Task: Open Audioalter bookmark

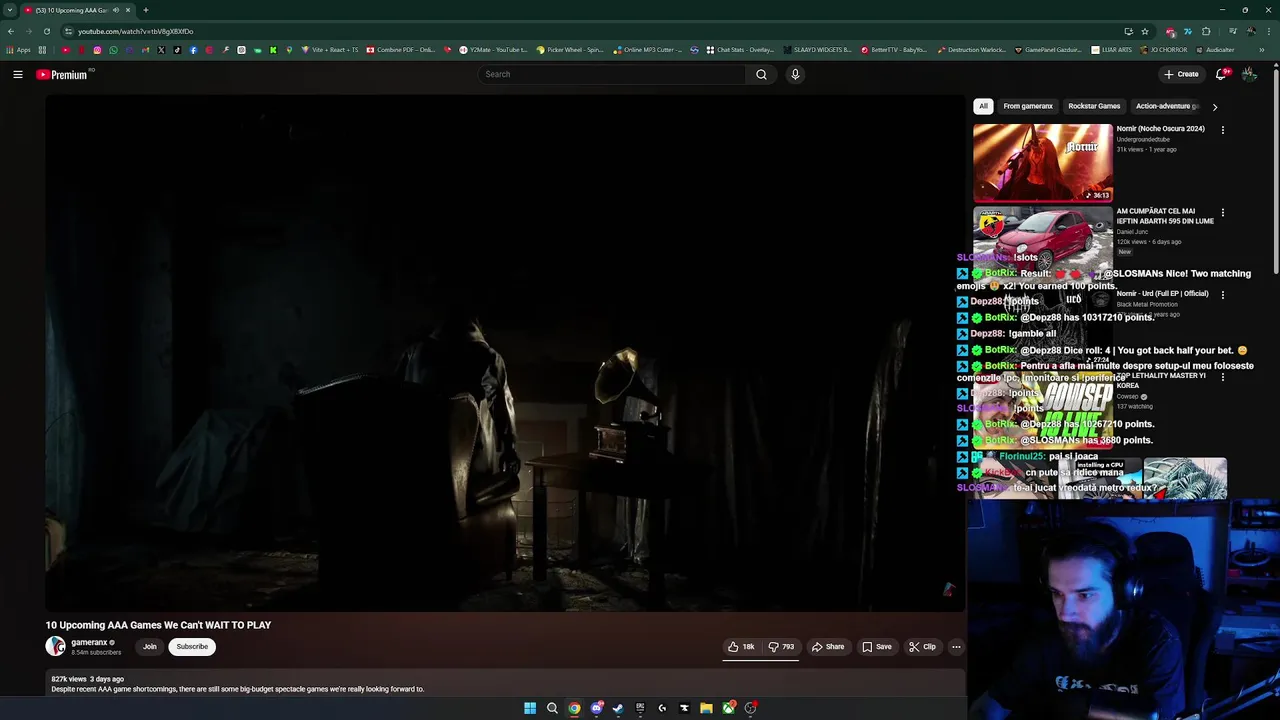Action: point(1214,49)
